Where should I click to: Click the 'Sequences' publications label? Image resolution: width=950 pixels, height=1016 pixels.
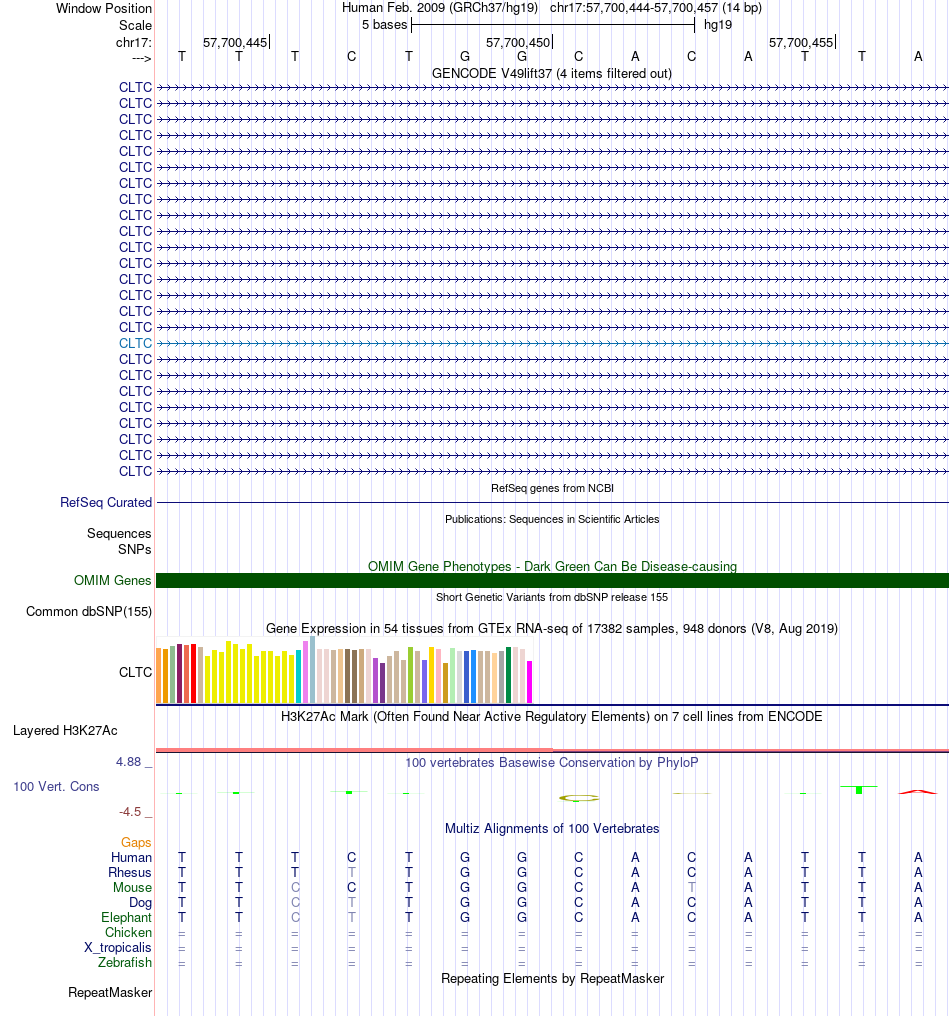[119, 533]
